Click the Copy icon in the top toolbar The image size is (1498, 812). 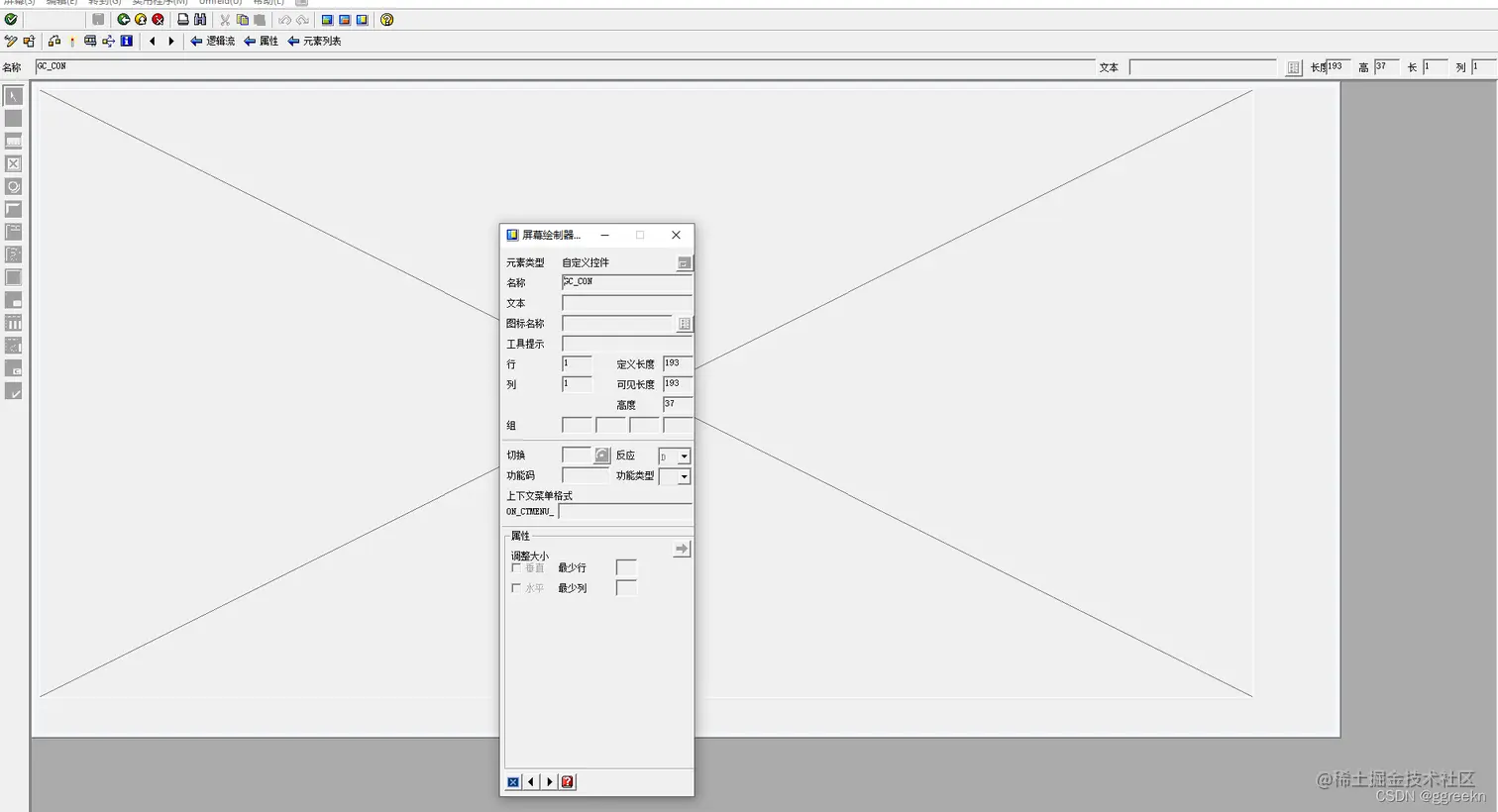(243, 19)
